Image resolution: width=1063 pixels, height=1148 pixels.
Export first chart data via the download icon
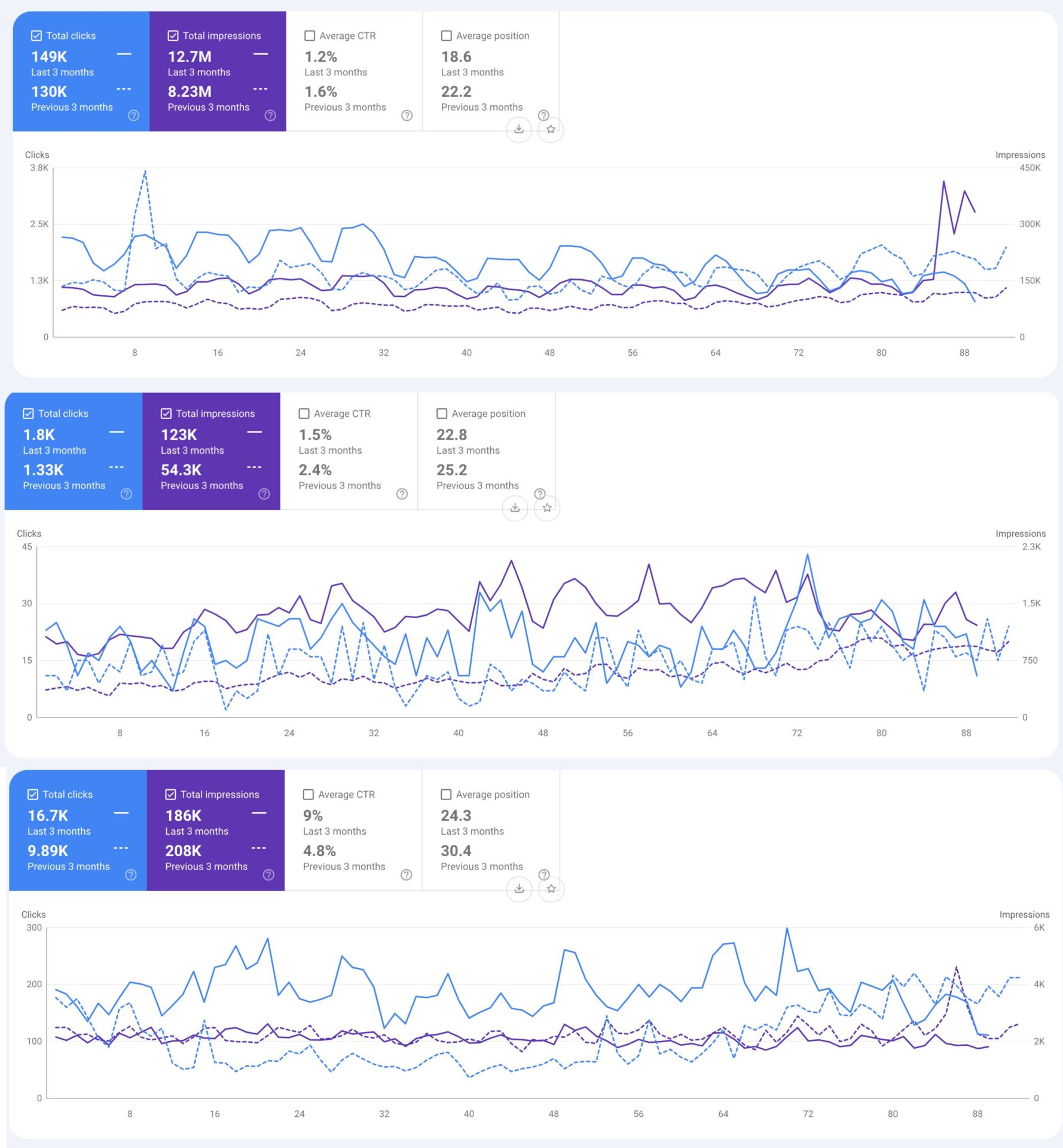(519, 130)
